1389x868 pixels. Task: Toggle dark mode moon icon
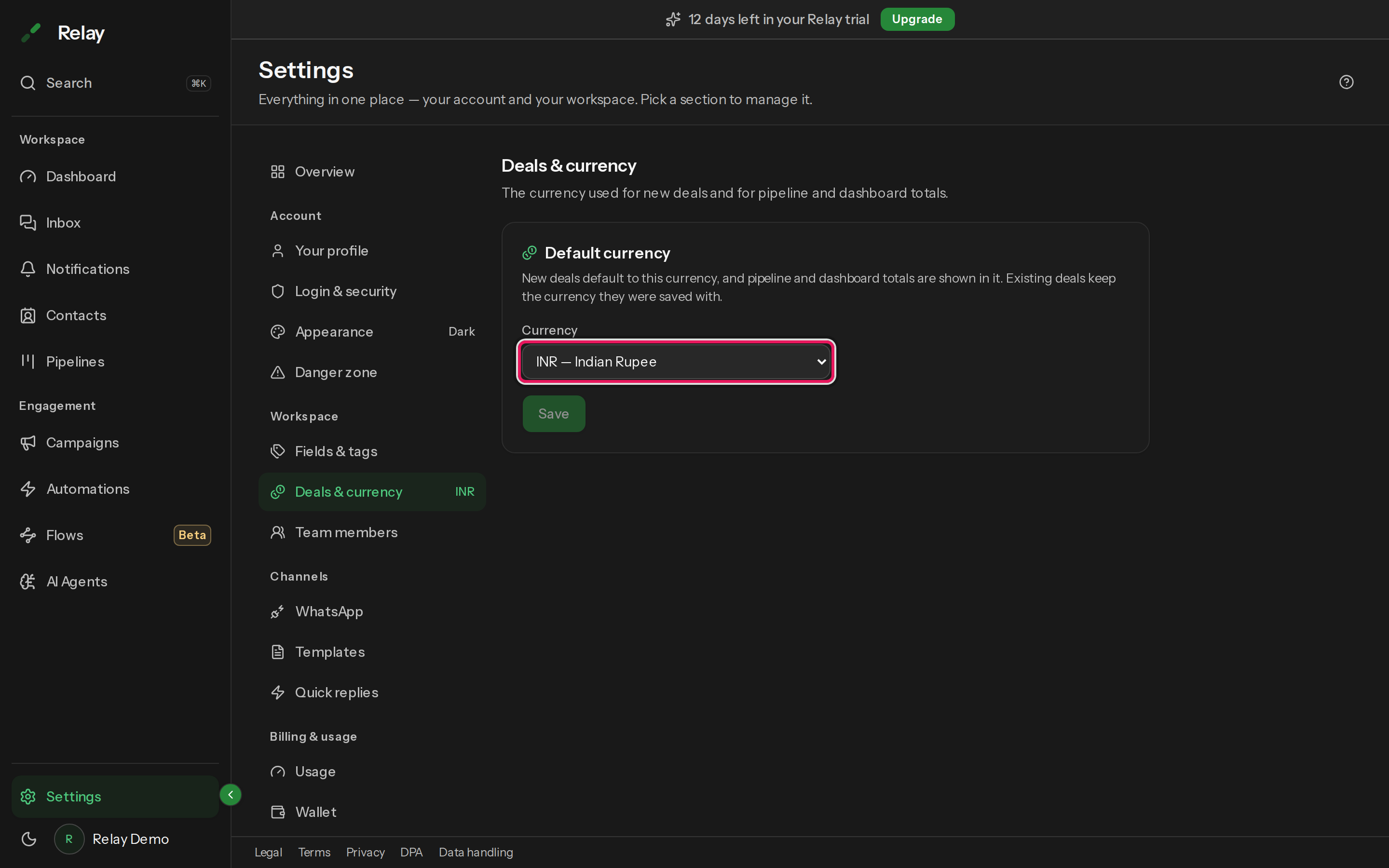[x=29, y=839]
